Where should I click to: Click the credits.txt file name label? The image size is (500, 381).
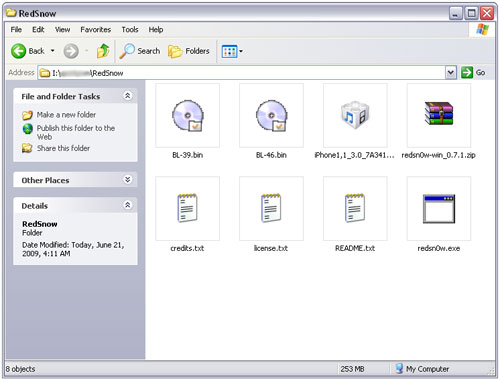coord(187,248)
